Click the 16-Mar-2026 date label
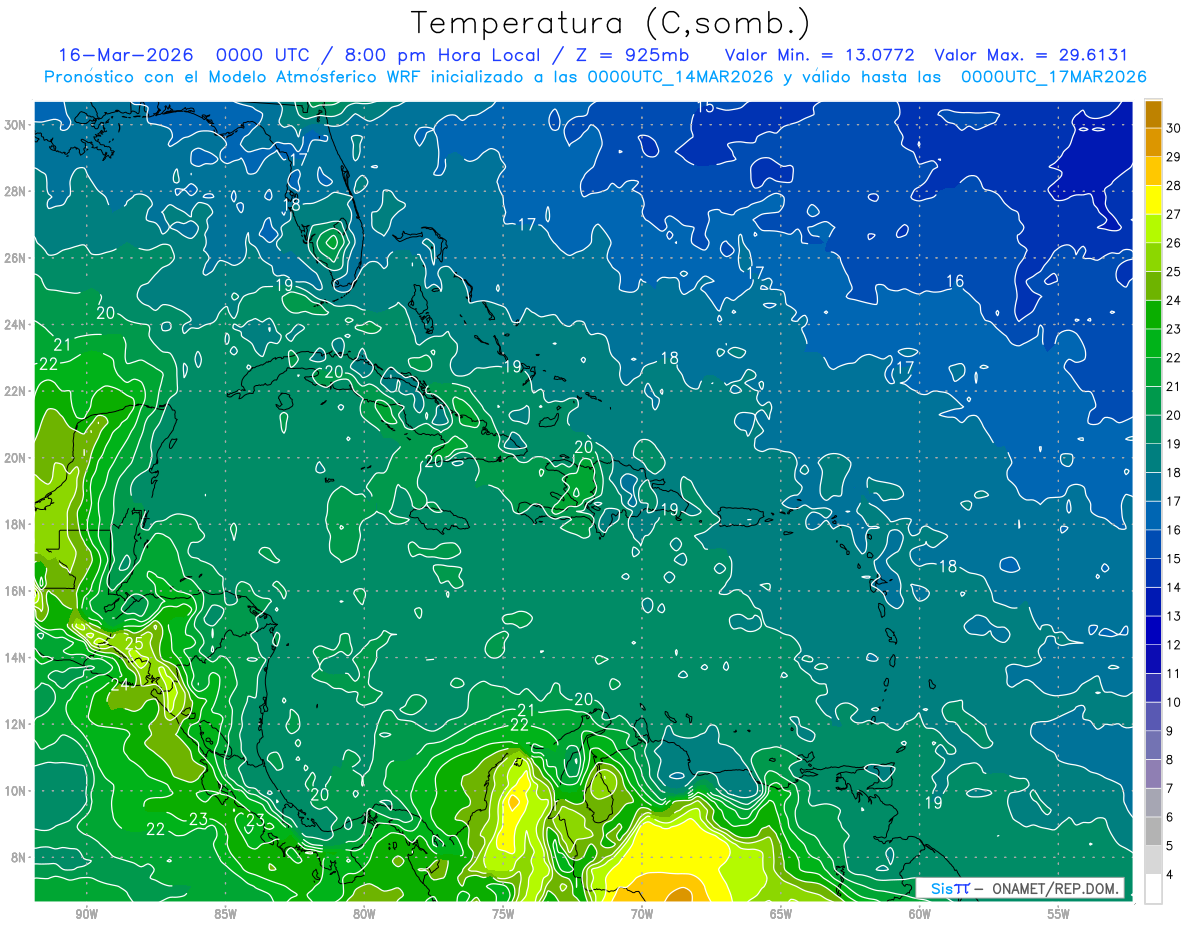 [124, 56]
